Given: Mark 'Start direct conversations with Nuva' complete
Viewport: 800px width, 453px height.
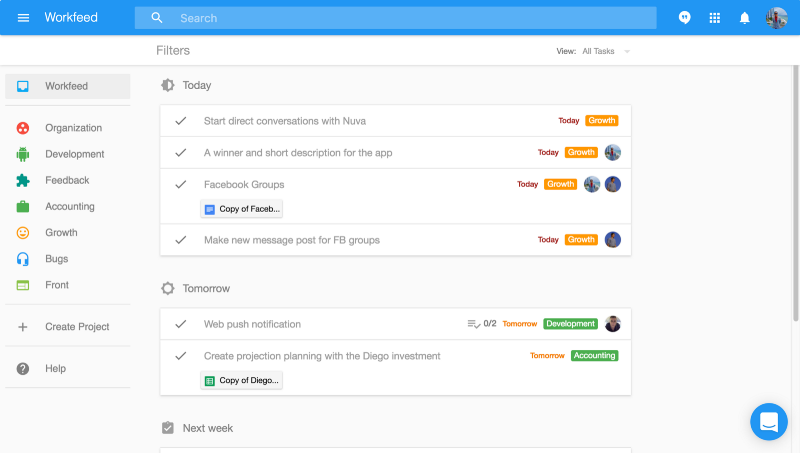Looking at the screenshot, I should [181, 121].
